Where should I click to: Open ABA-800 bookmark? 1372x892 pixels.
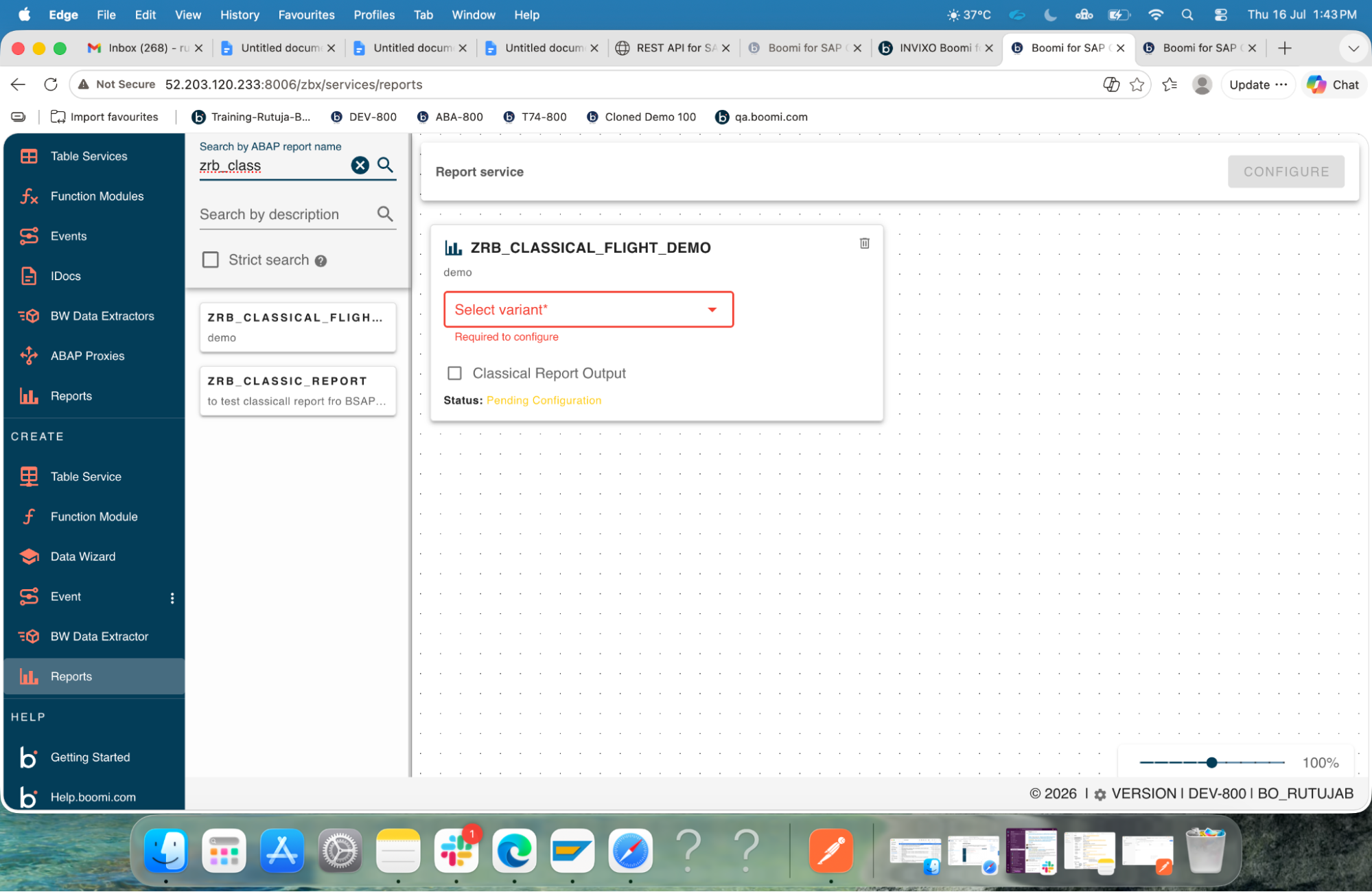[450, 117]
